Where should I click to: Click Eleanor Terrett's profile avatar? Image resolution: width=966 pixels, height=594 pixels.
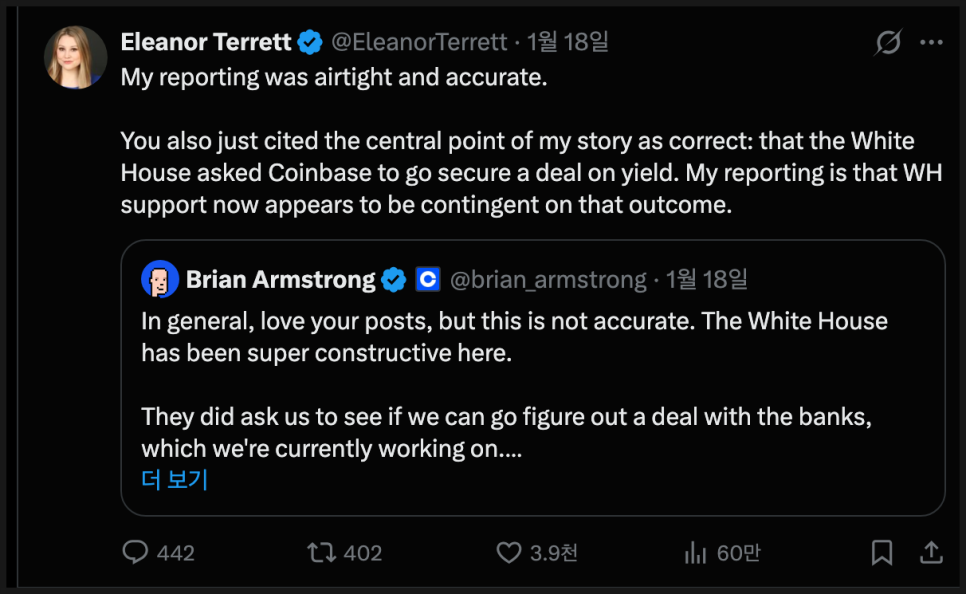(x=76, y=58)
